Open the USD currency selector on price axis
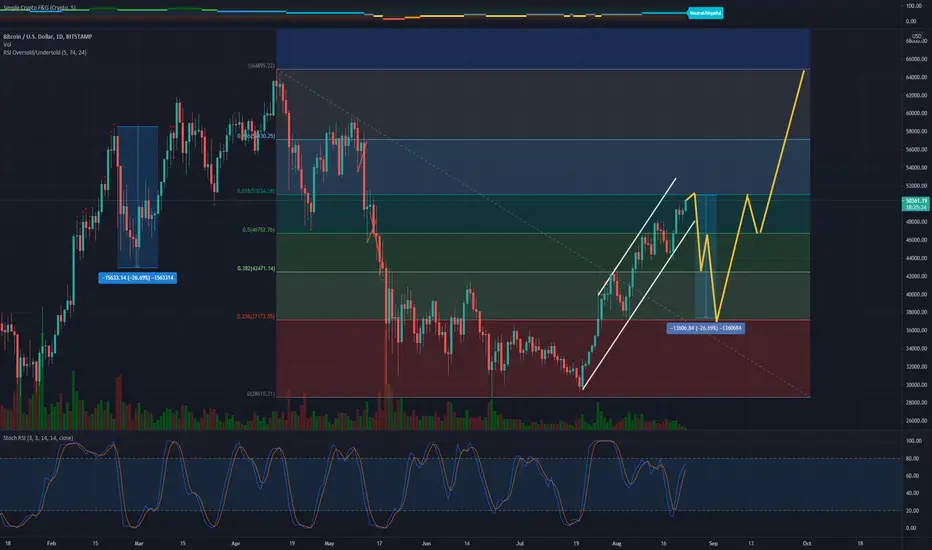The height and width of the screenshot is (550, 932). (x=917, y=36)
